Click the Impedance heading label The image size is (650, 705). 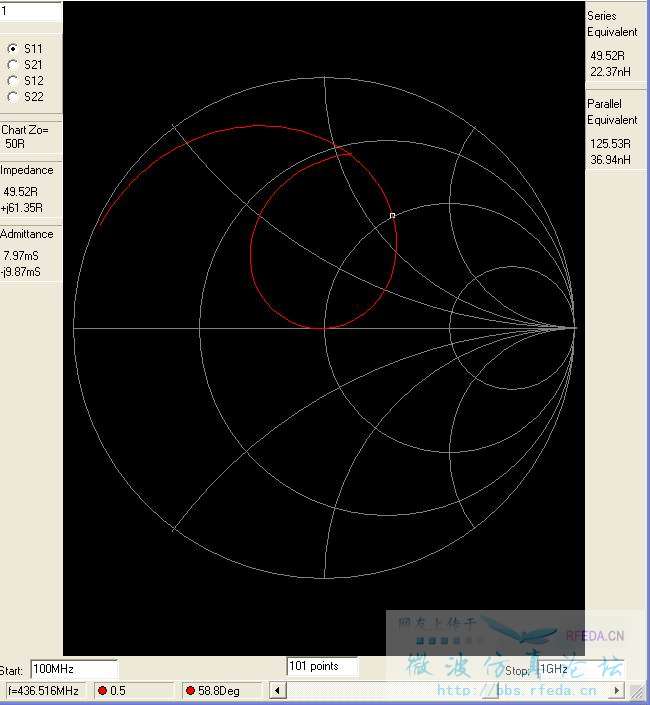pyautogui.click(x=27, y=170)
